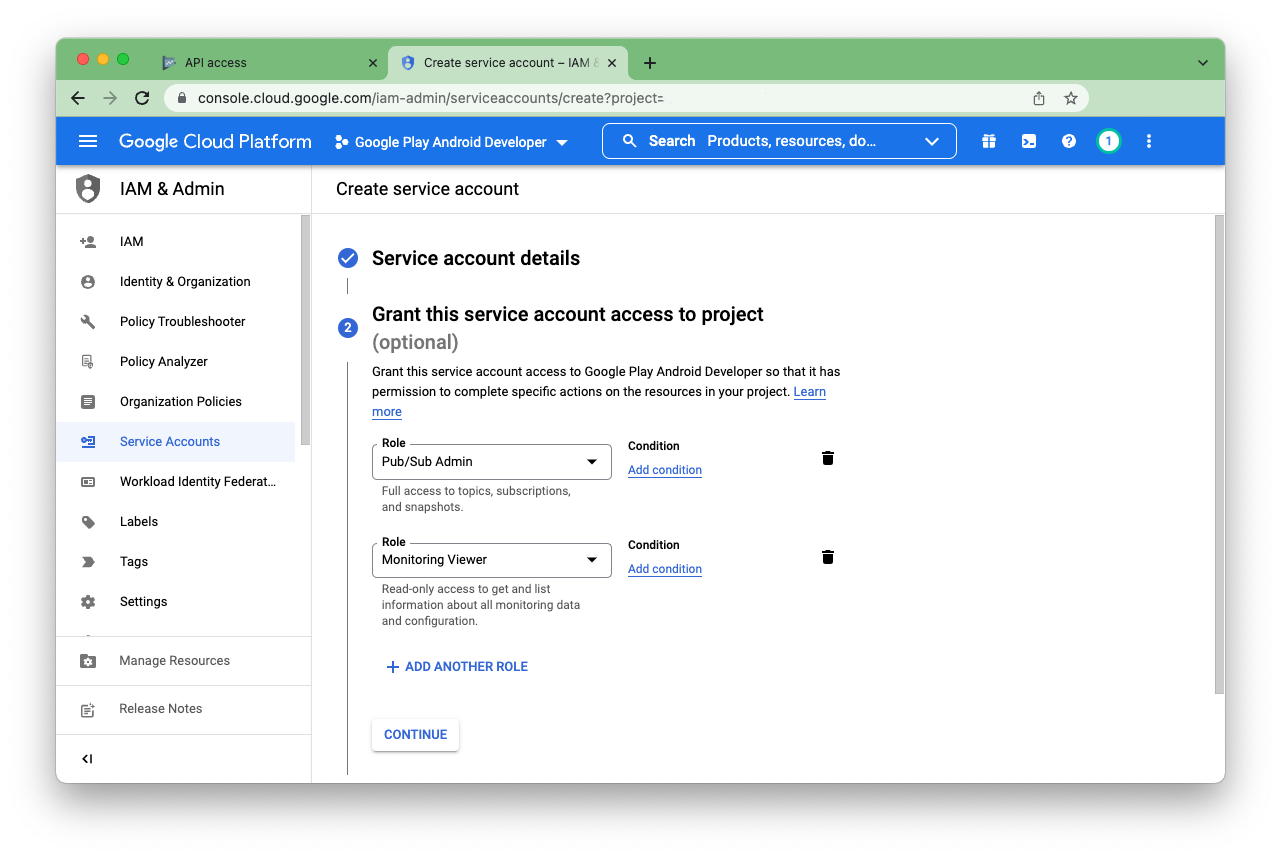Open the Cloud Shell terminal icon
The width and height of the screenshot is (1281, 857).
(1028, 141)
